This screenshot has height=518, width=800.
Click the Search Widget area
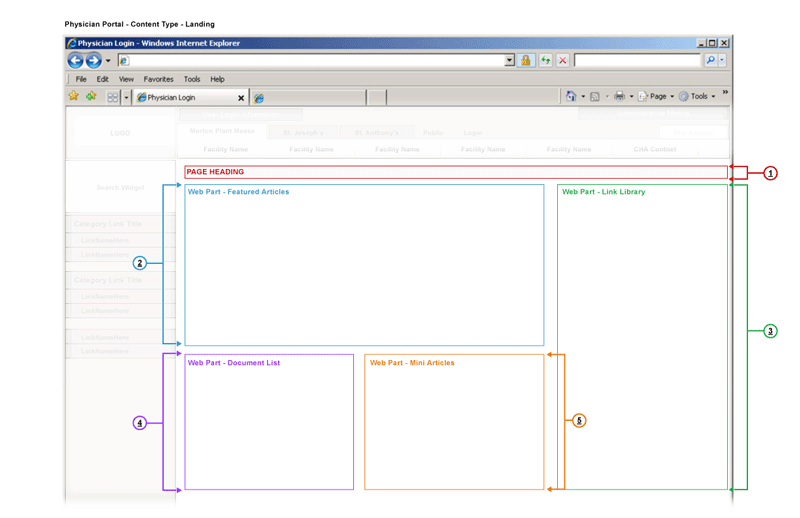[x=120, y=188]
